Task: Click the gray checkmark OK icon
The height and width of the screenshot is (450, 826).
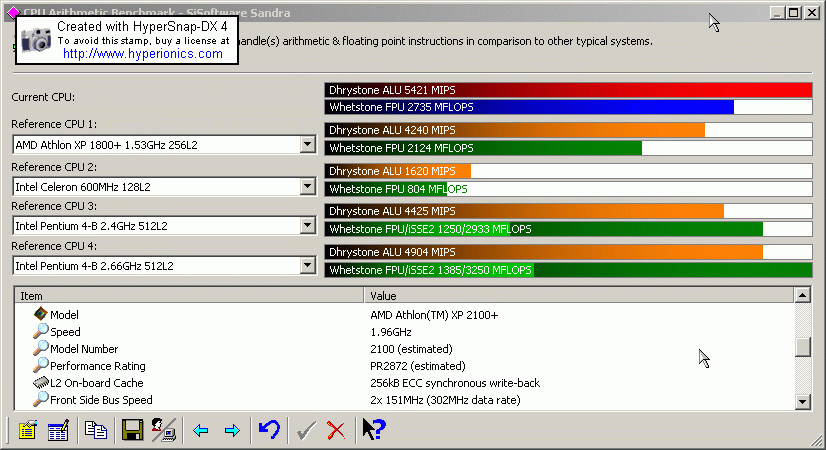Action: coord(306,431)
